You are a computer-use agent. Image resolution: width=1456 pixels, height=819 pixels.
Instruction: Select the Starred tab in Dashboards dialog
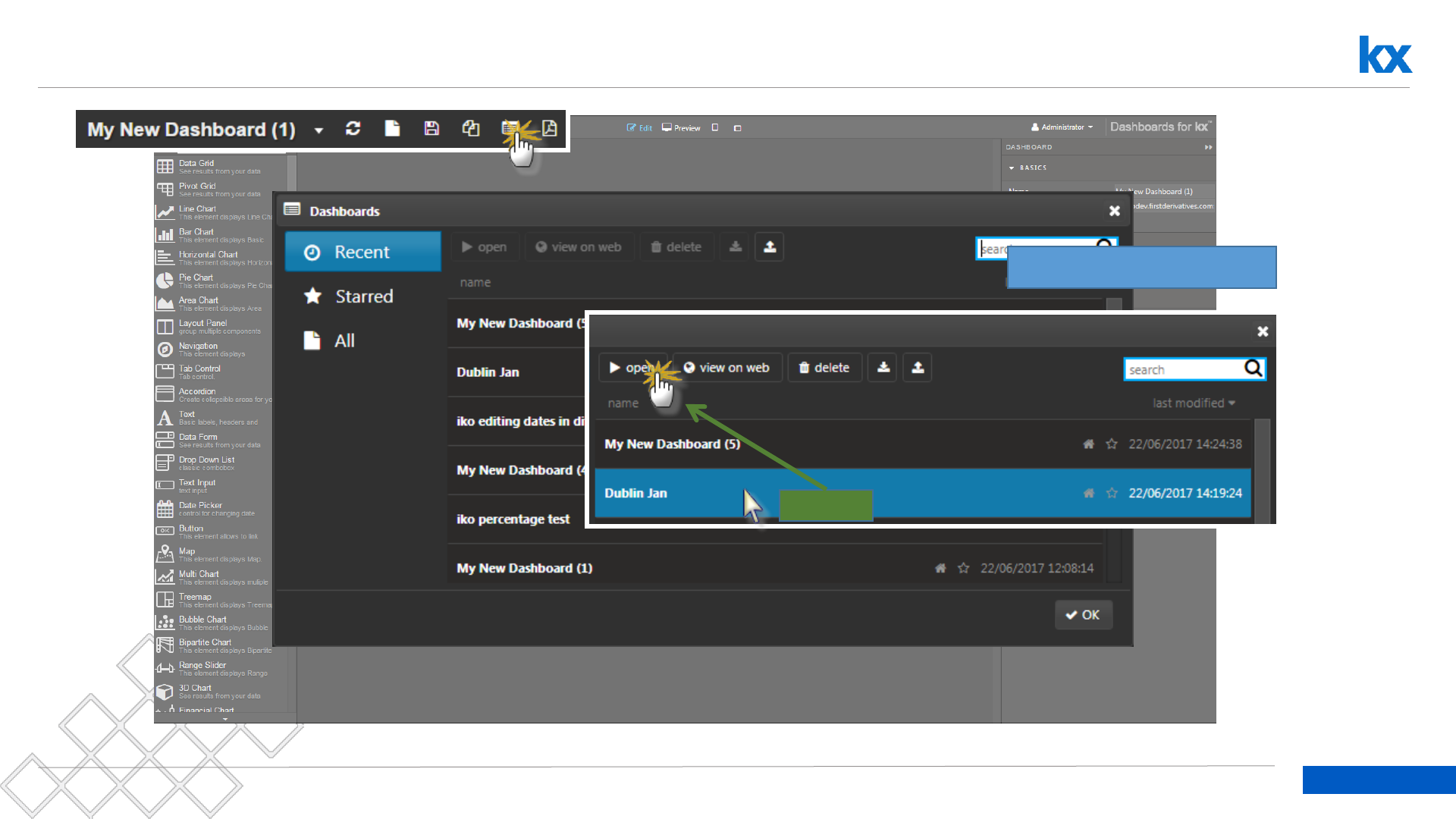click(x=362, y=297)
